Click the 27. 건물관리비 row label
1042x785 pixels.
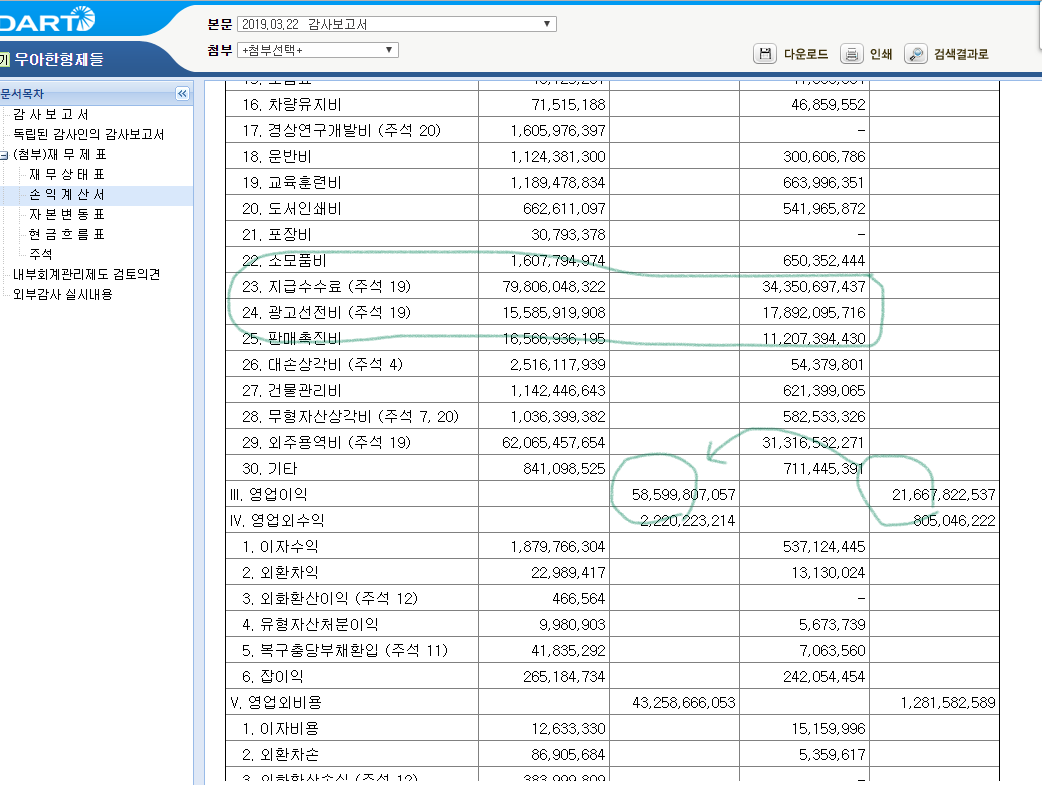[292, 390]
